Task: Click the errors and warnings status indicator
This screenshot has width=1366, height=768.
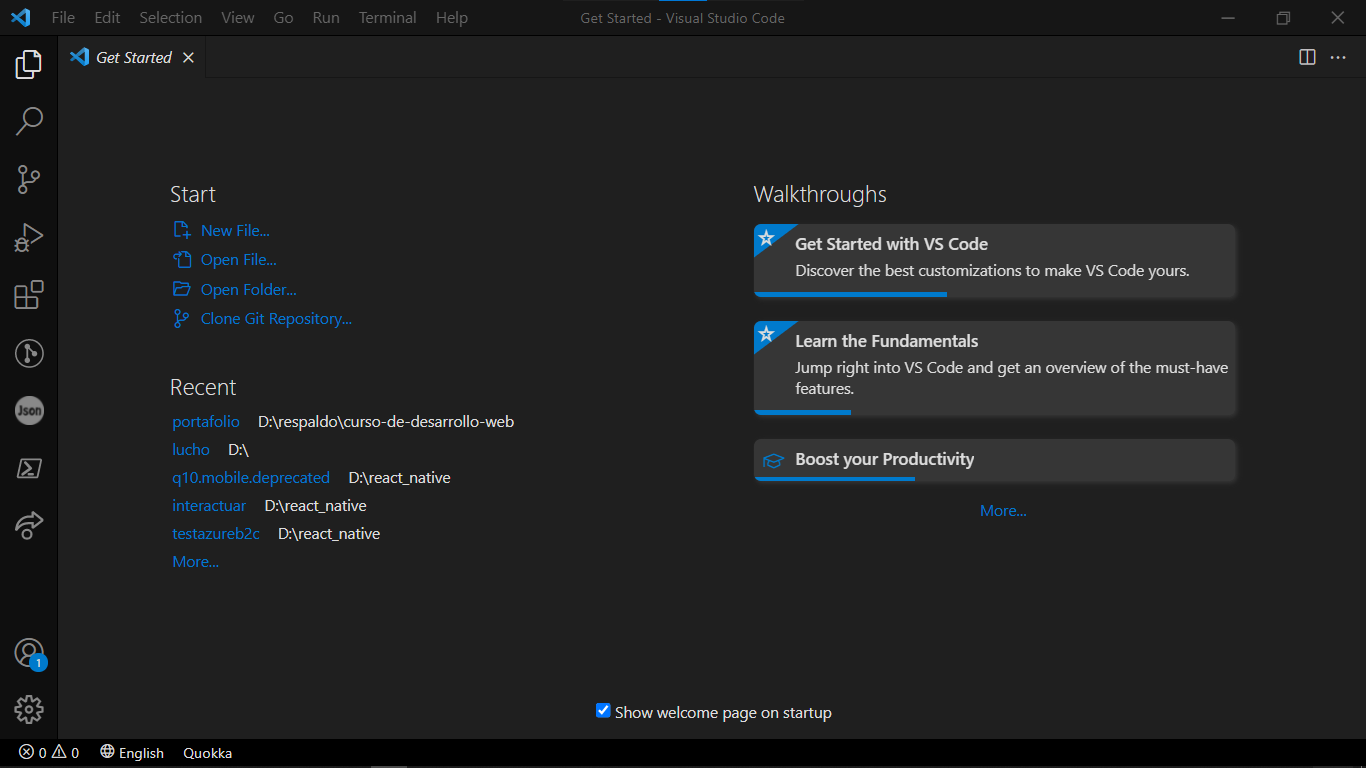Action: point(49,753)
